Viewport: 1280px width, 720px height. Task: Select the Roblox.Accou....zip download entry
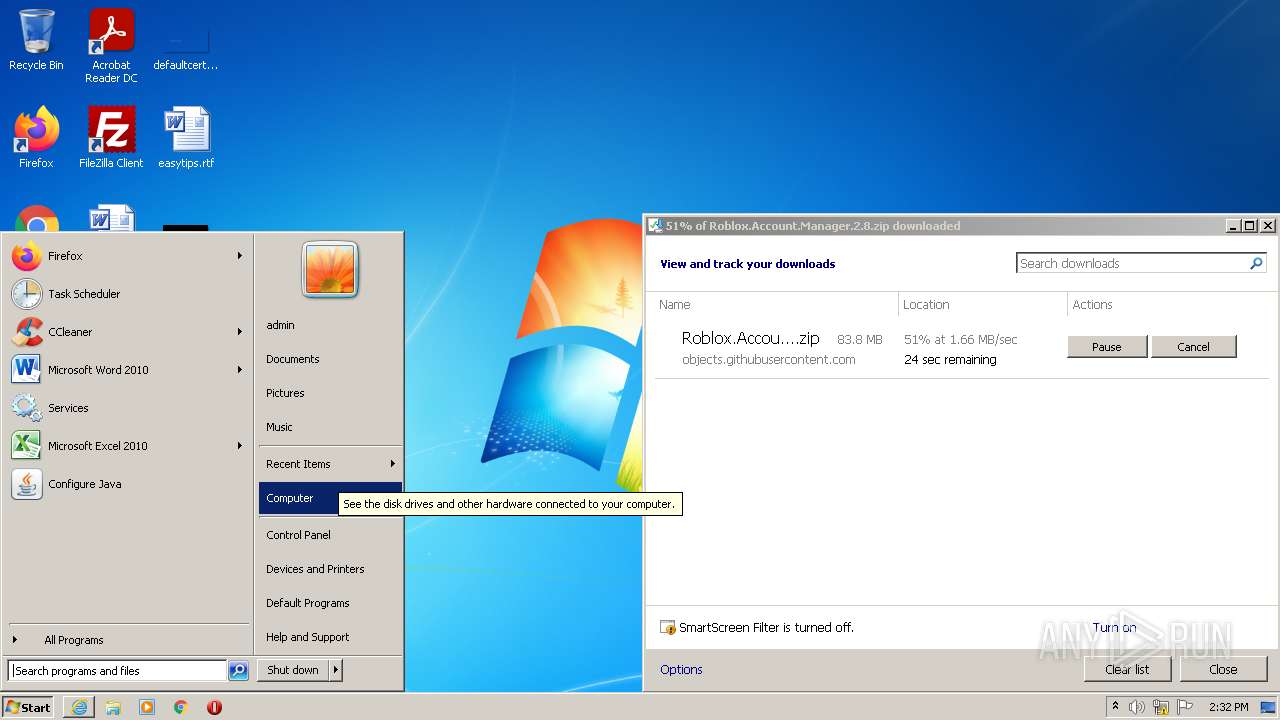click(x=750, y=339)
